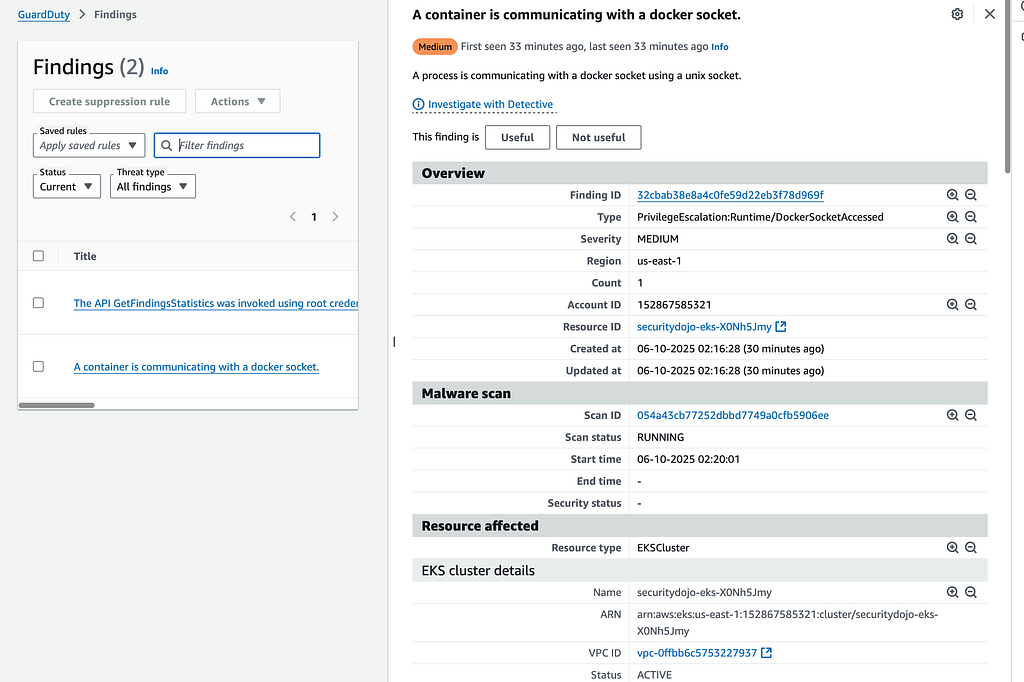Open the finding panel settings gear
The width and height of the screenshot is (1024, 682).
(957, 14)
